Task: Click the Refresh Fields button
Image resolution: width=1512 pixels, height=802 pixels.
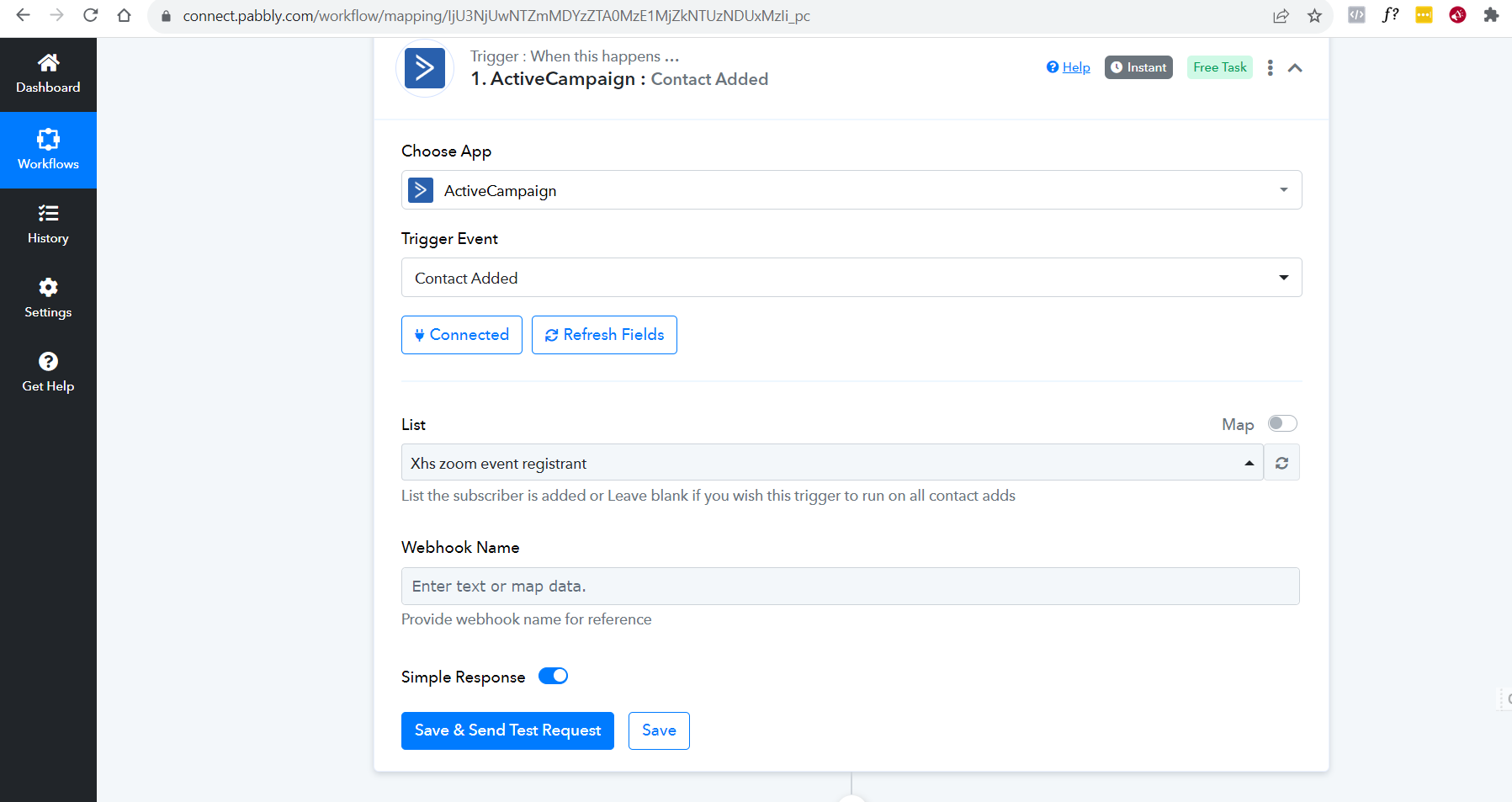Action: click(x=604, y=335)
